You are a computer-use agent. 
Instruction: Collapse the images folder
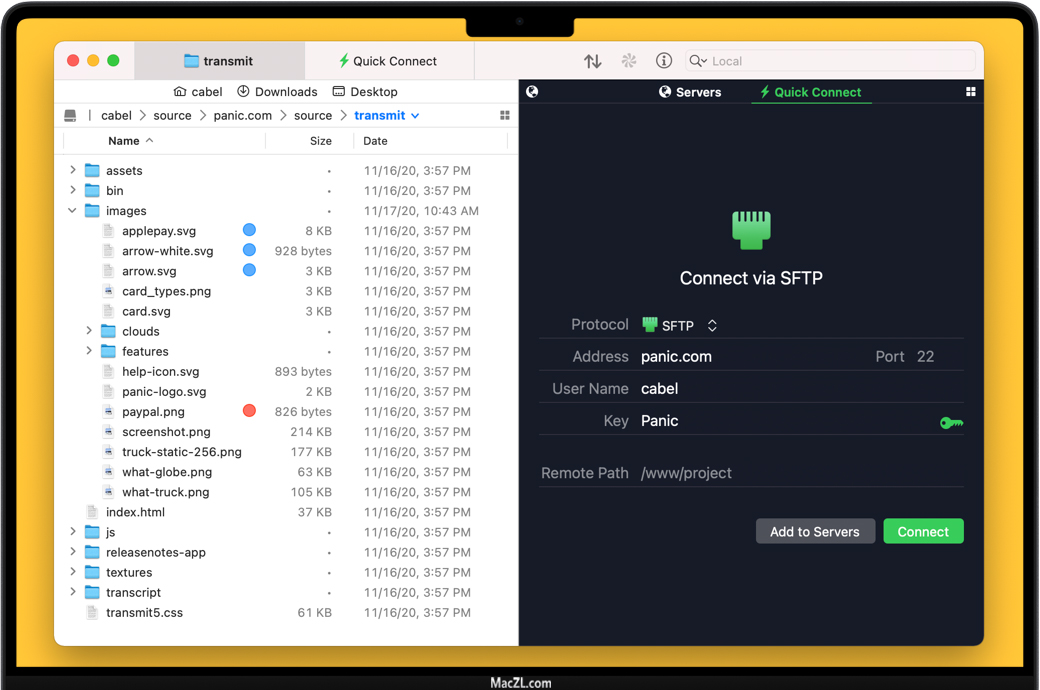point(73,211)
